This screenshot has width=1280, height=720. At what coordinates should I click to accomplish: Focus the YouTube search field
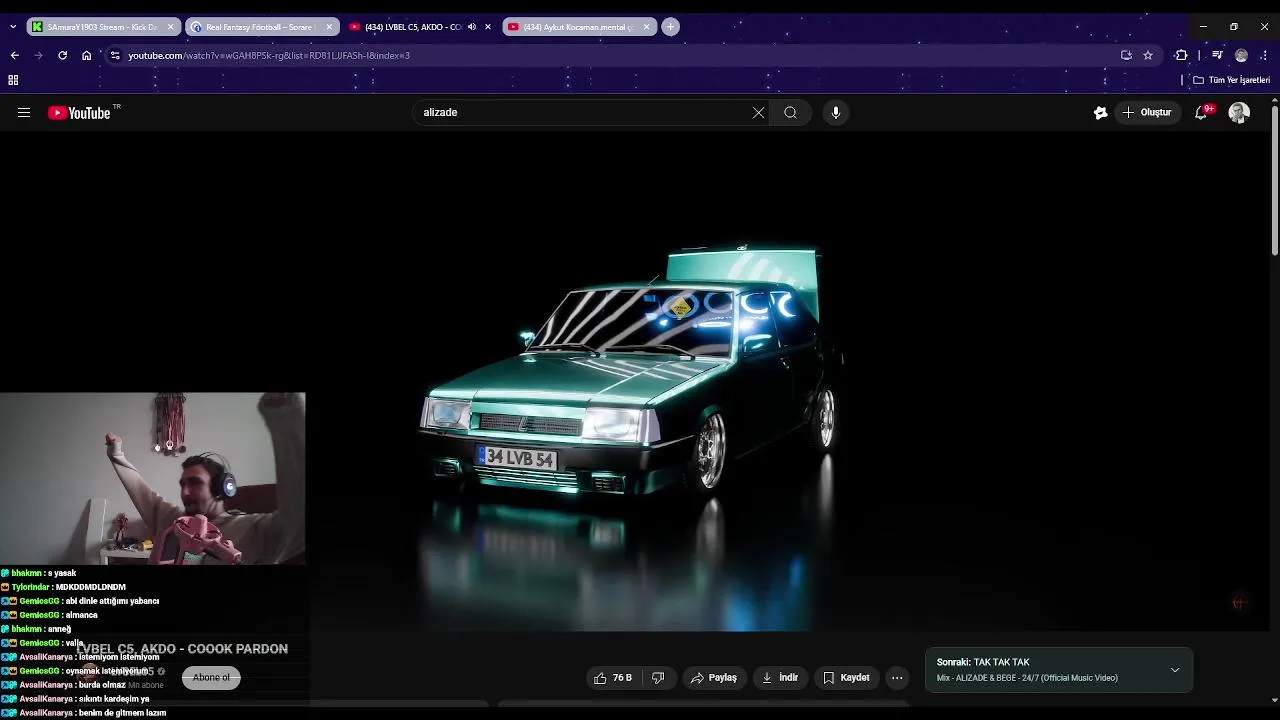[x=585, y=113]
